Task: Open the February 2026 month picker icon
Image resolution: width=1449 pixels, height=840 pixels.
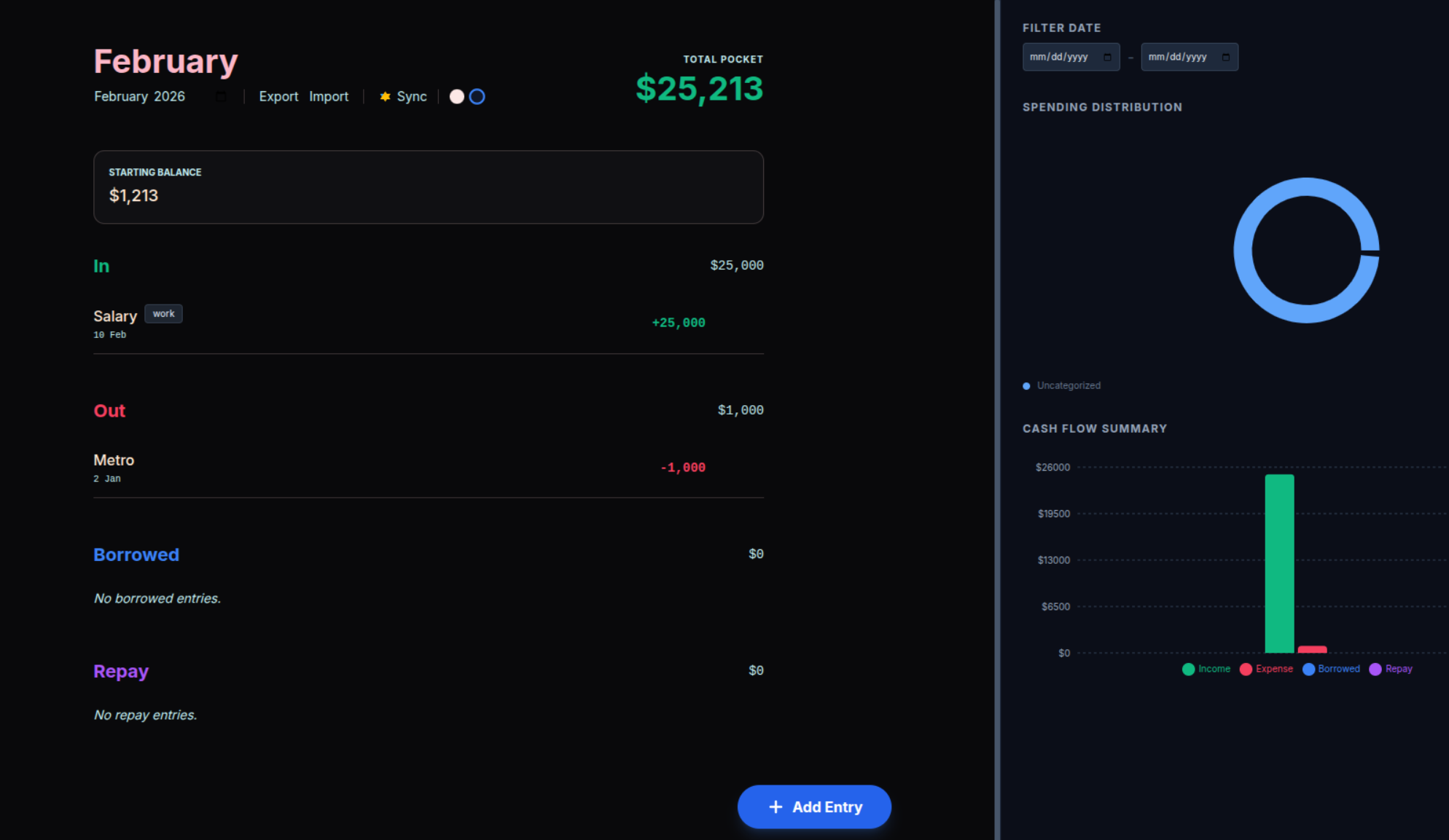Action: (221, 96)
